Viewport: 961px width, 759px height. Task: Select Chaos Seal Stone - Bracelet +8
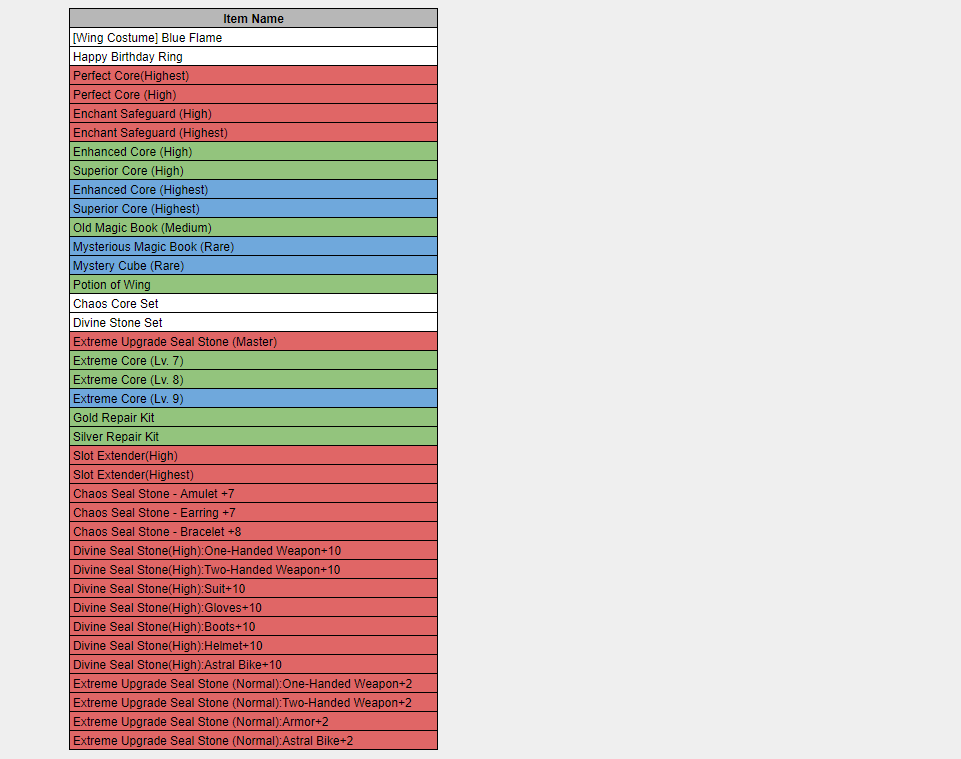pyautogui.click(x=253, y=532)
